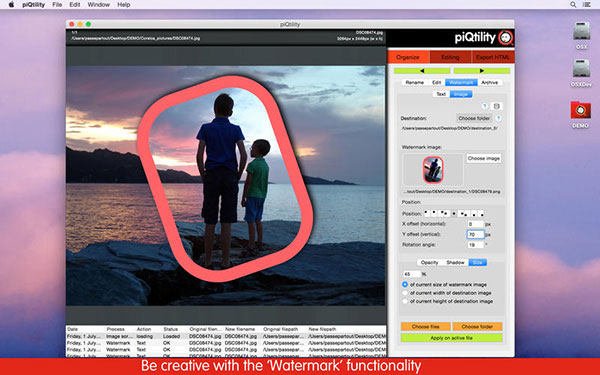Click the size percentage input field
The image size is (600, 375).
click(x=411, y=274)
